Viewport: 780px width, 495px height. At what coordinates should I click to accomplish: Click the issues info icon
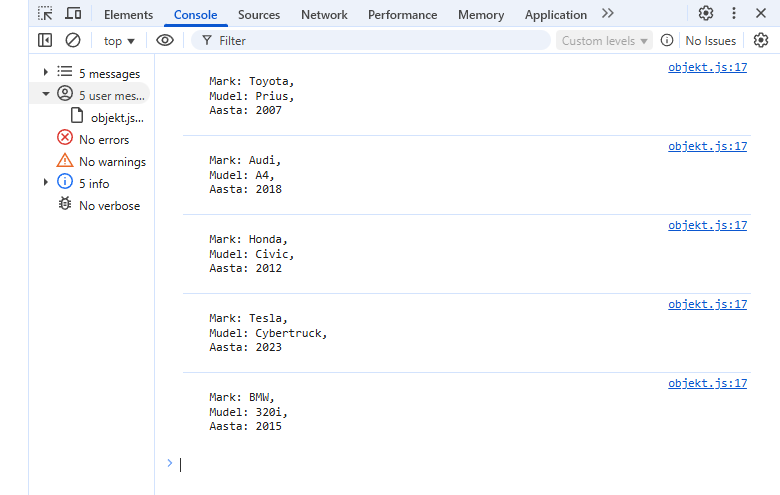(667, 40)
